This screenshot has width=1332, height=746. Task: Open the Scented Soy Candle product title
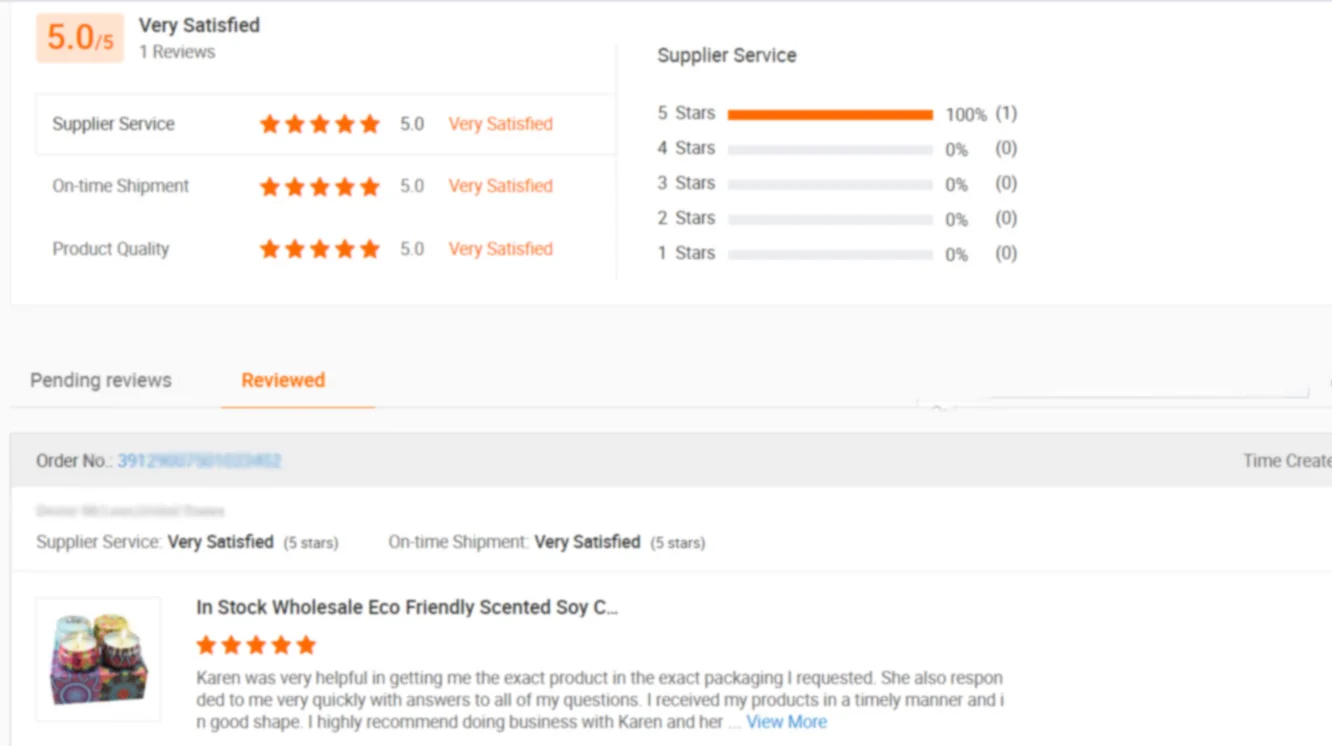pyautogui.click(x=407, y=607)
